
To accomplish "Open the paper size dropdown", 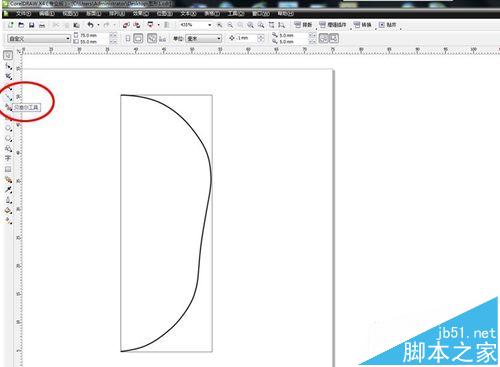I will 68,39.
